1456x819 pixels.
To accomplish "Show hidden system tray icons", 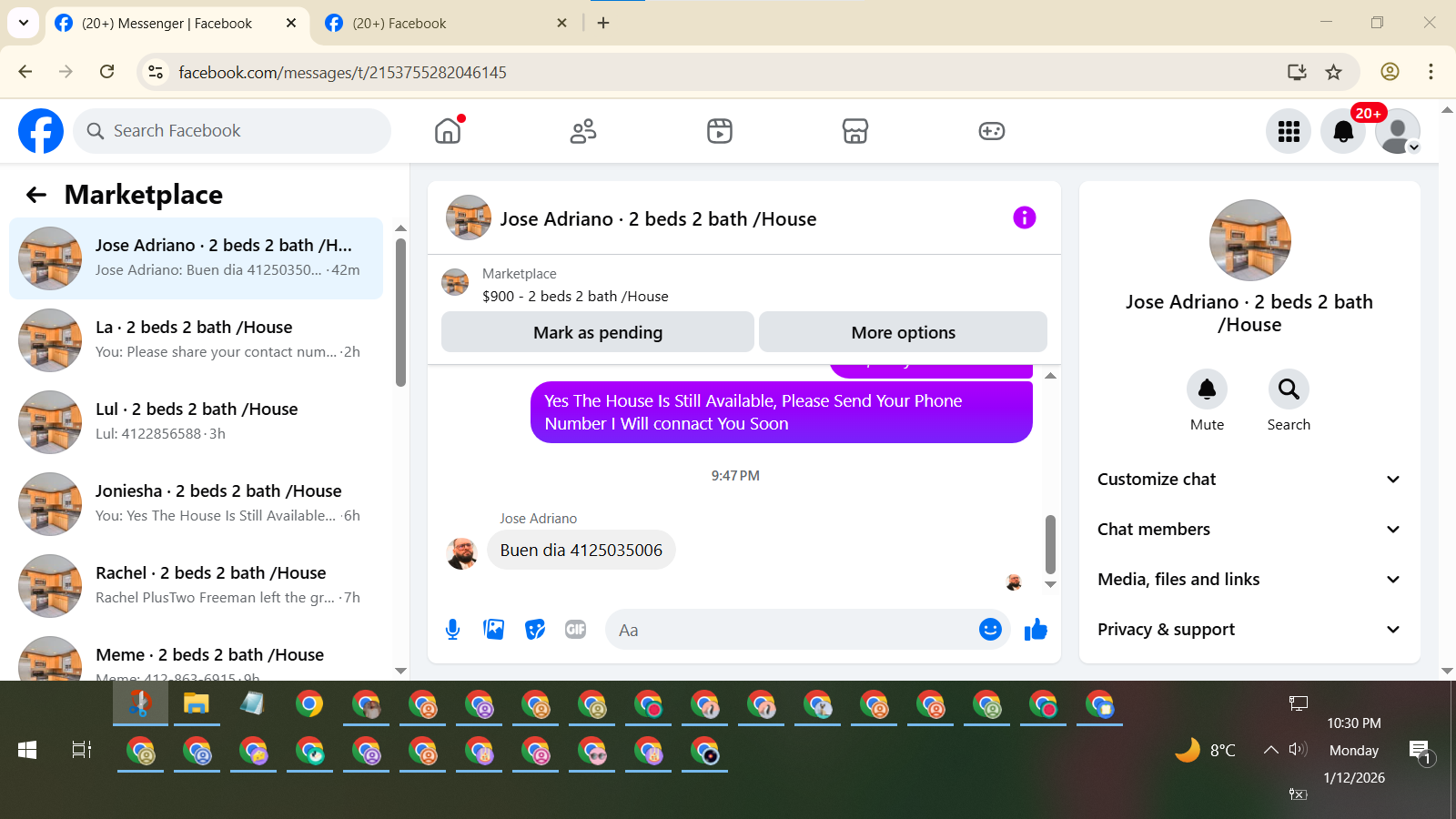I will [x=1270, y=750].
